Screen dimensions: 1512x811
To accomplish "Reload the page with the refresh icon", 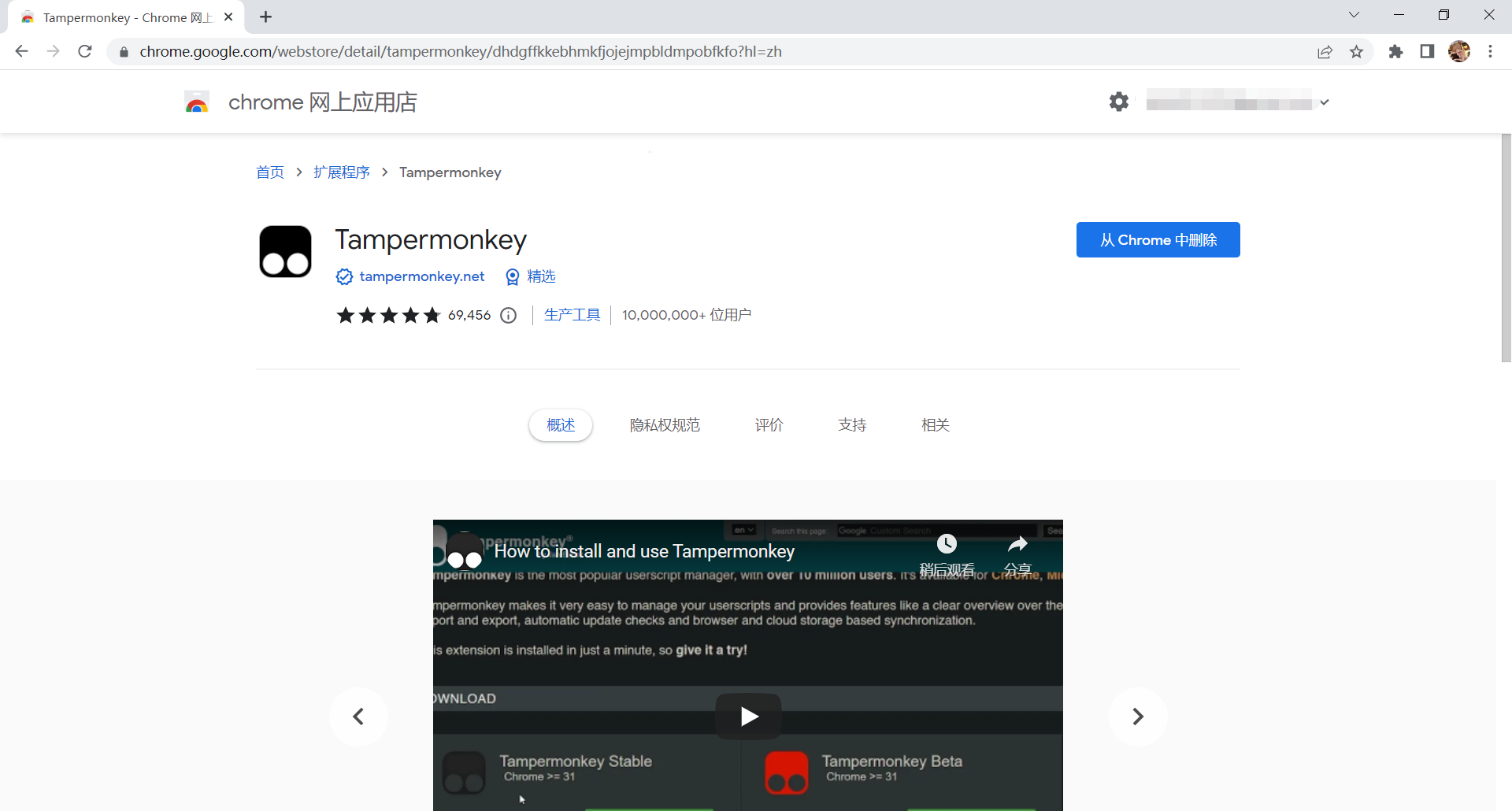I will coord(85,52).
